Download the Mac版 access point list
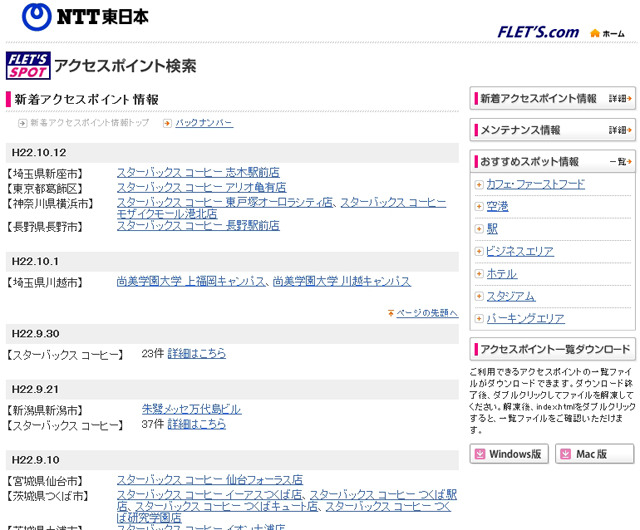 click(x=595, y=454)
